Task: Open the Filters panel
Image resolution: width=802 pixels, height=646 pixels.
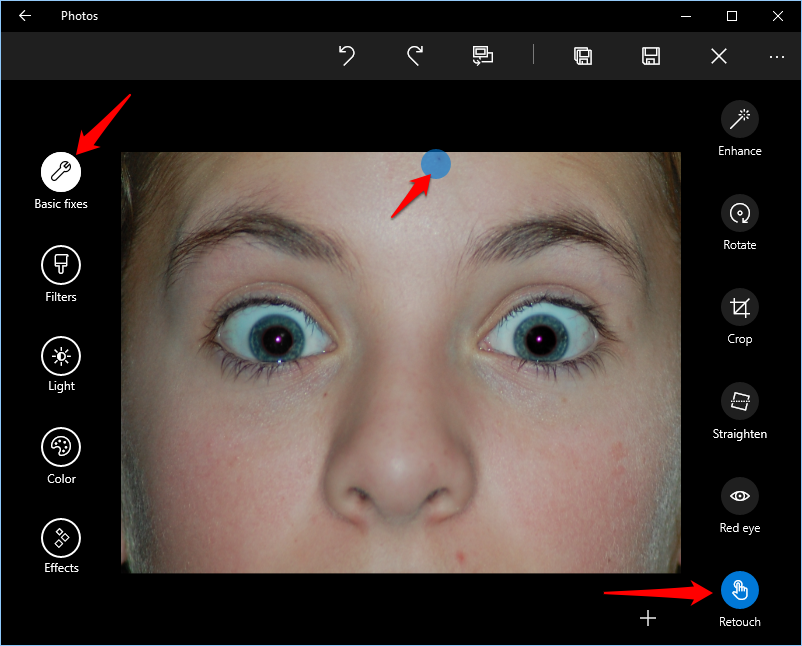Action: (x=60, y=266)
